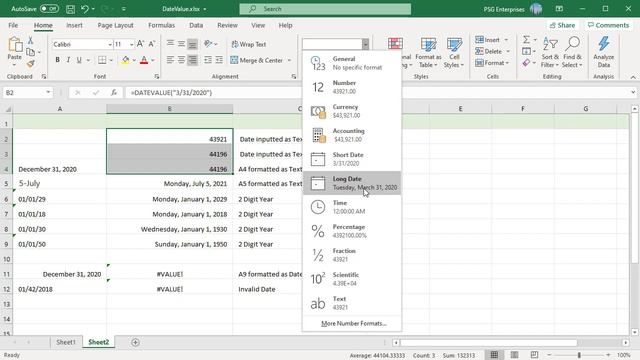Click the New Sheet plus icon
This screenshot has height=360, width=640.
pyautogui.click(x=136, y=342)
